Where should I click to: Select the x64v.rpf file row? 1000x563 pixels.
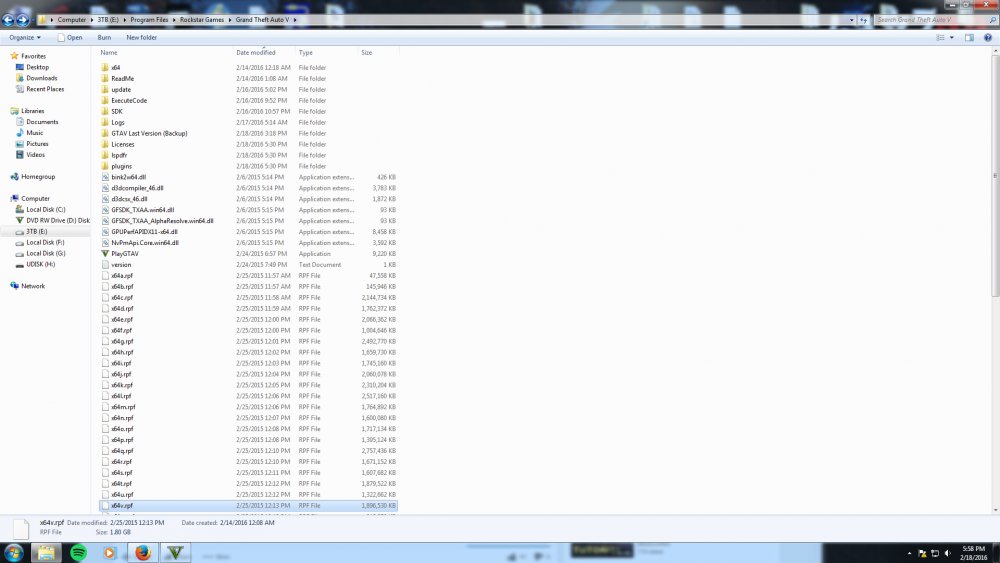click(x=249, y=506)
